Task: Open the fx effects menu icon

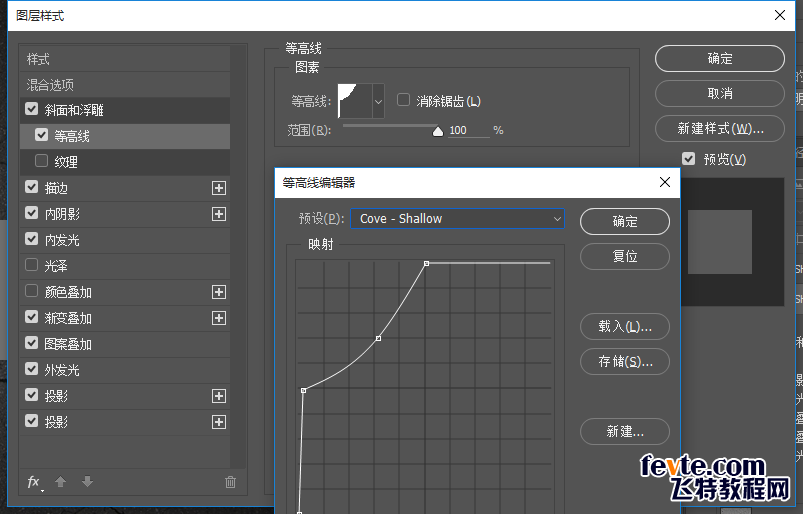Action: [34, 482]
